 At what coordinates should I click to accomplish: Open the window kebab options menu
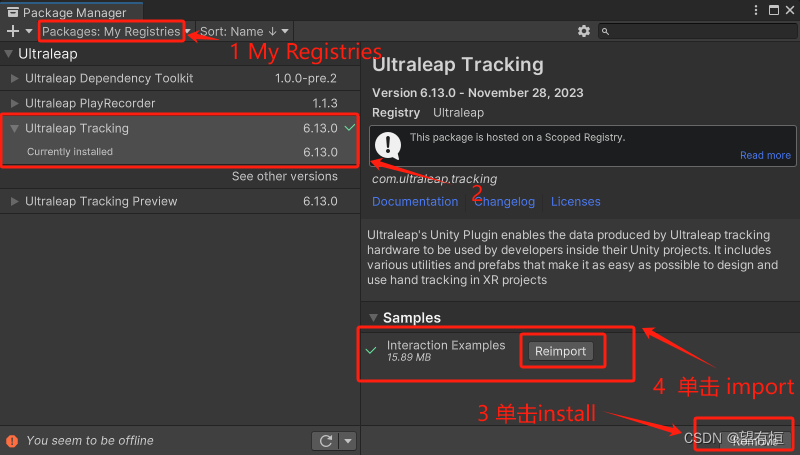pos(756,10)
